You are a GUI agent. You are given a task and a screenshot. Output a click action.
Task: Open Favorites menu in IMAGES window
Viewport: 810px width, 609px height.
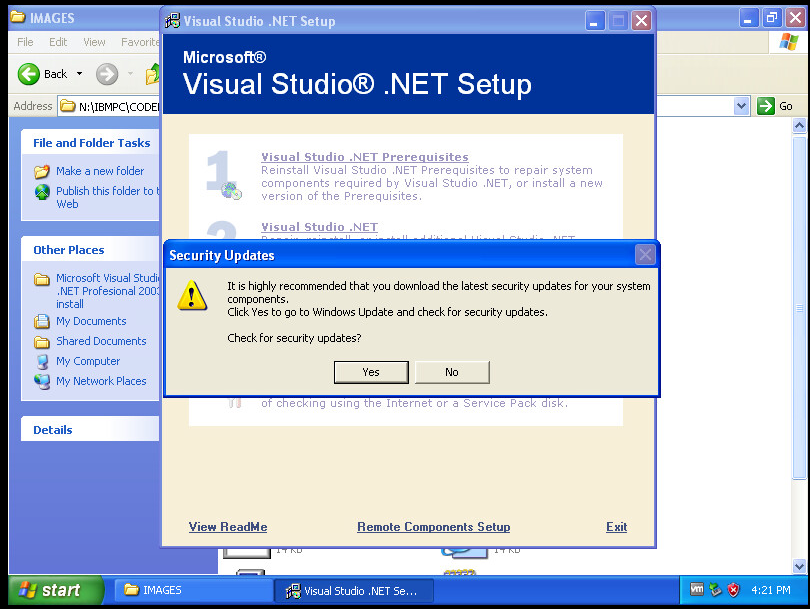140,42
